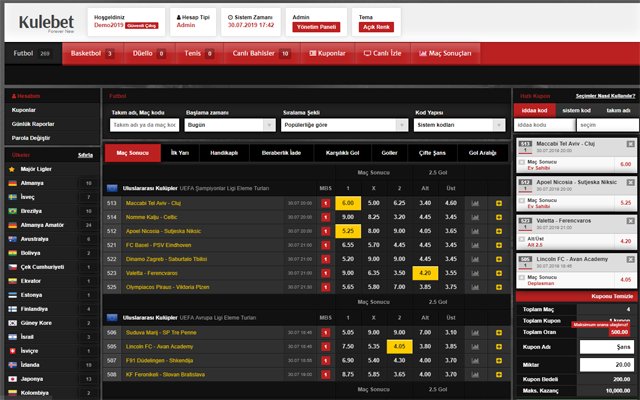
Task: Switch to the İlk Yarı tab
Action: point(181,153)
